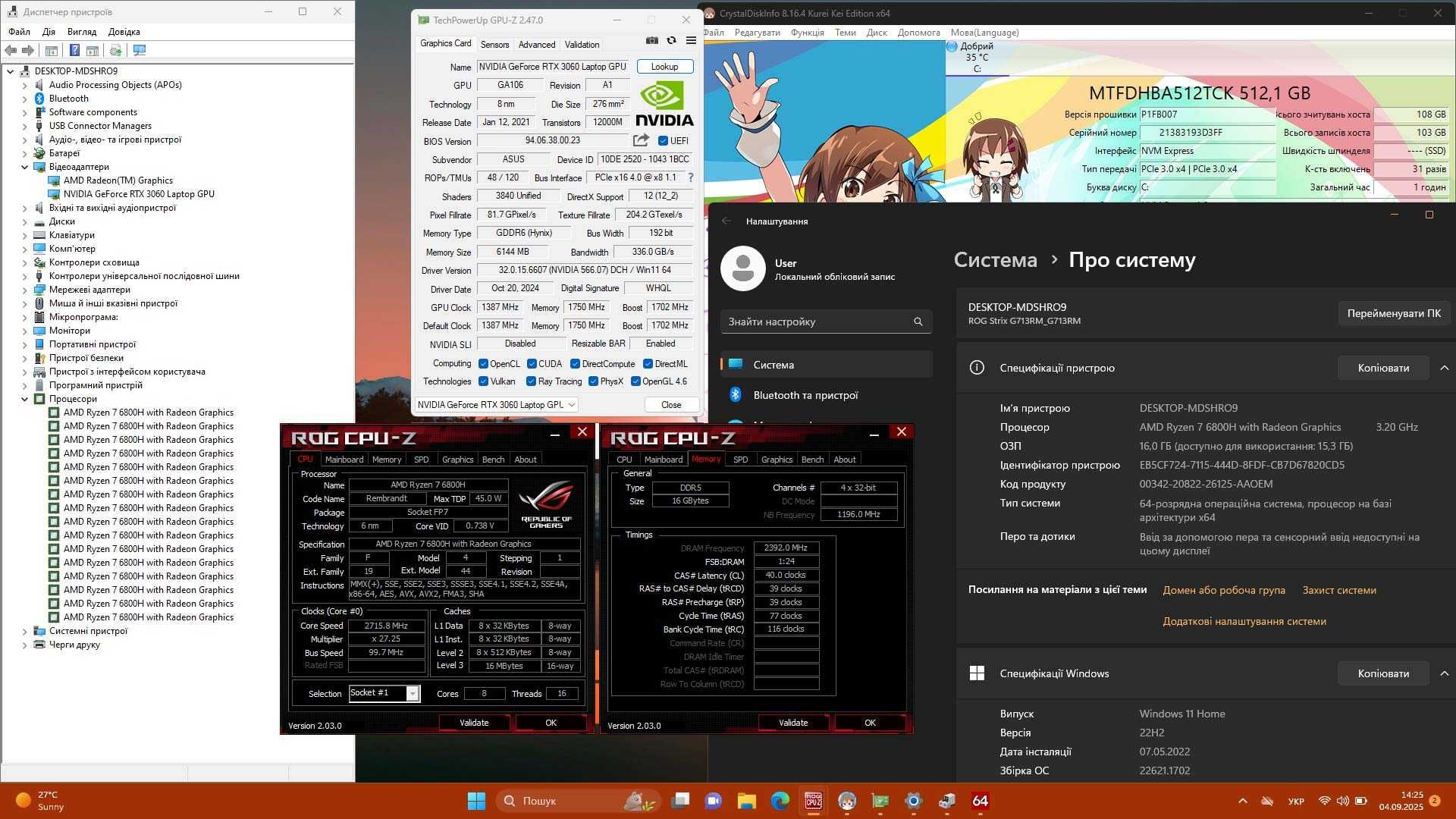Open Task View from the taskbar
The width and height of the screenshot is (1456, 819).
(x=681, y=801)
